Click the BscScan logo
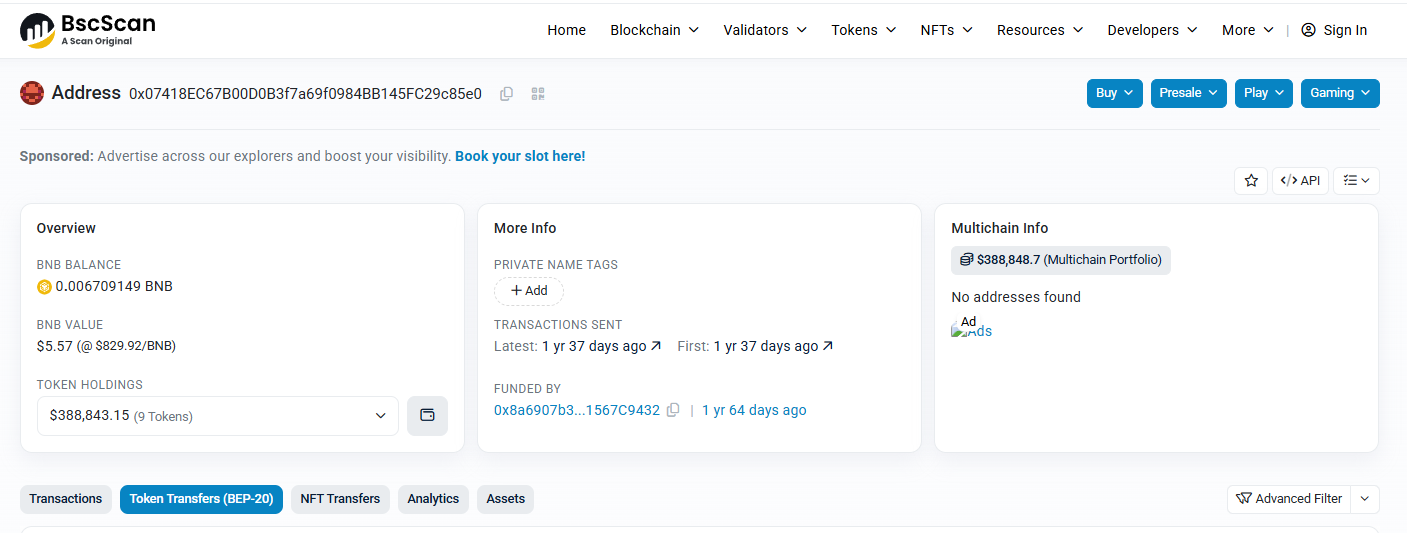 point(88,30)
